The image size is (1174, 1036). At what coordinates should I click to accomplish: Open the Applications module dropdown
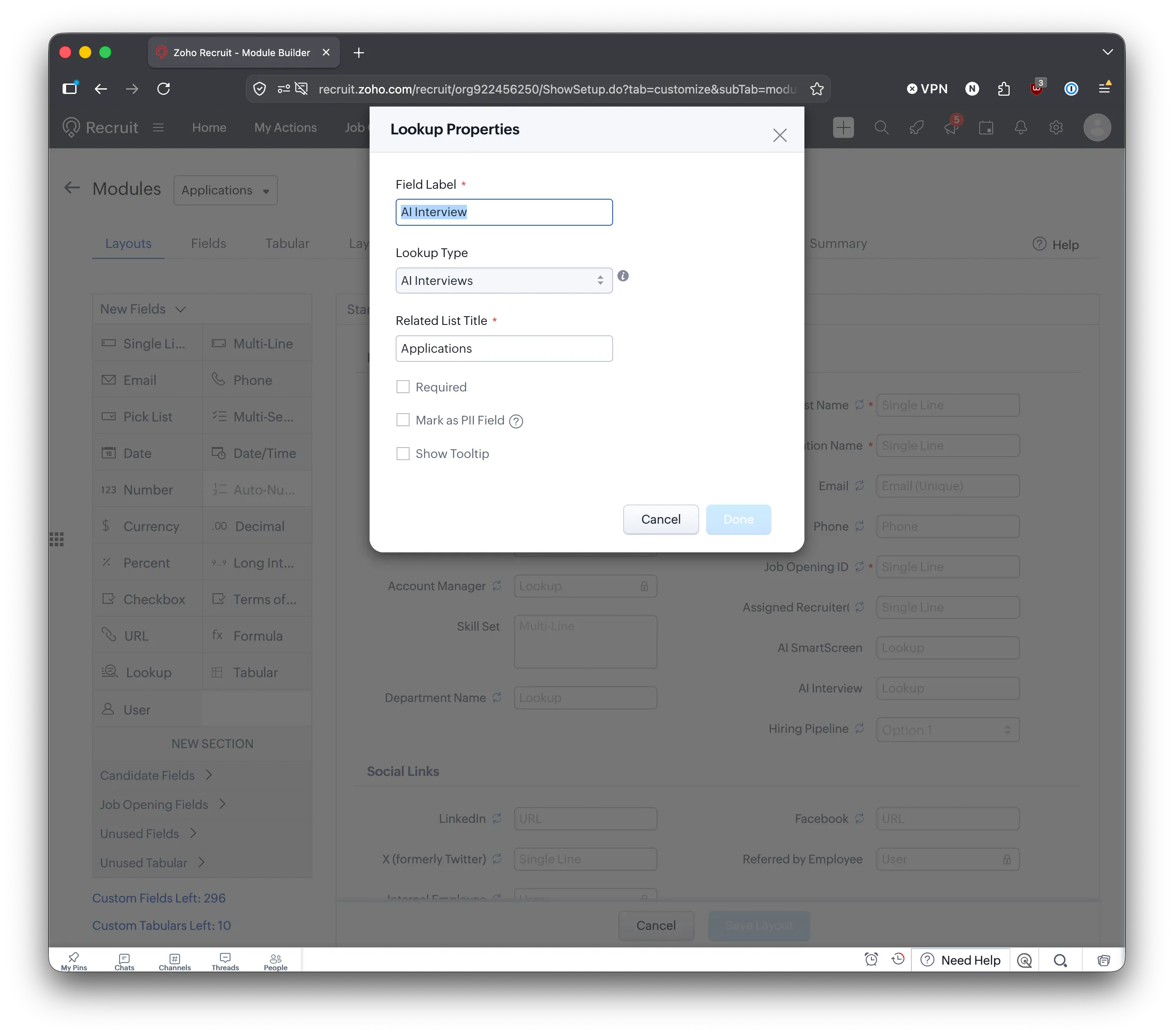(x=225, y=190)
